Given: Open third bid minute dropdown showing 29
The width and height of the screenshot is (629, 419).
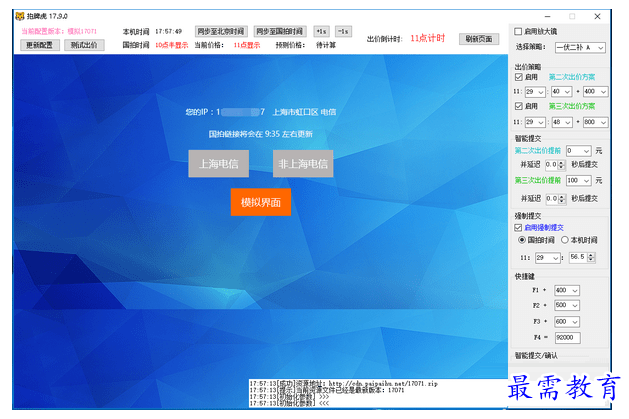Looking at the screenshot, I should pyautogui.click(x=535, y=122).
